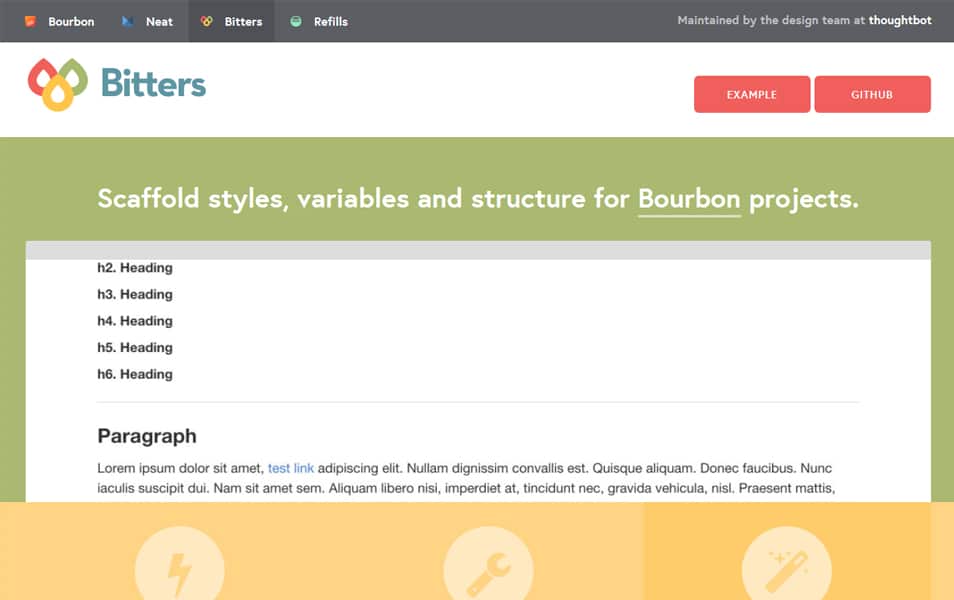This screenshot has width=954, height=600.
Task: Click the gray scrollbar atop the example frame
Action: click(x=477, y=247)
